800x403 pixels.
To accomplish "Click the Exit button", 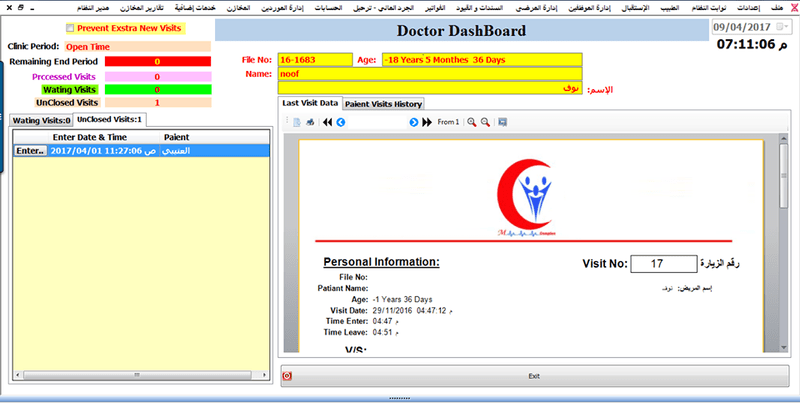I will tap(533, 376).
